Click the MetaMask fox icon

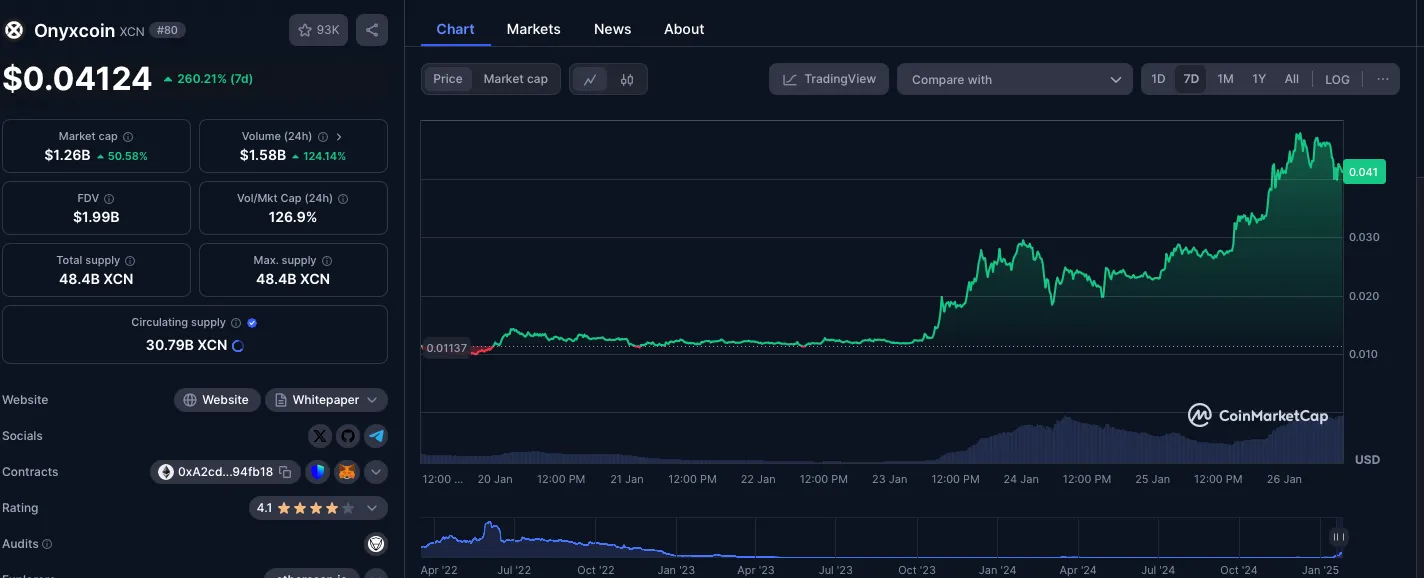(346, 472)
